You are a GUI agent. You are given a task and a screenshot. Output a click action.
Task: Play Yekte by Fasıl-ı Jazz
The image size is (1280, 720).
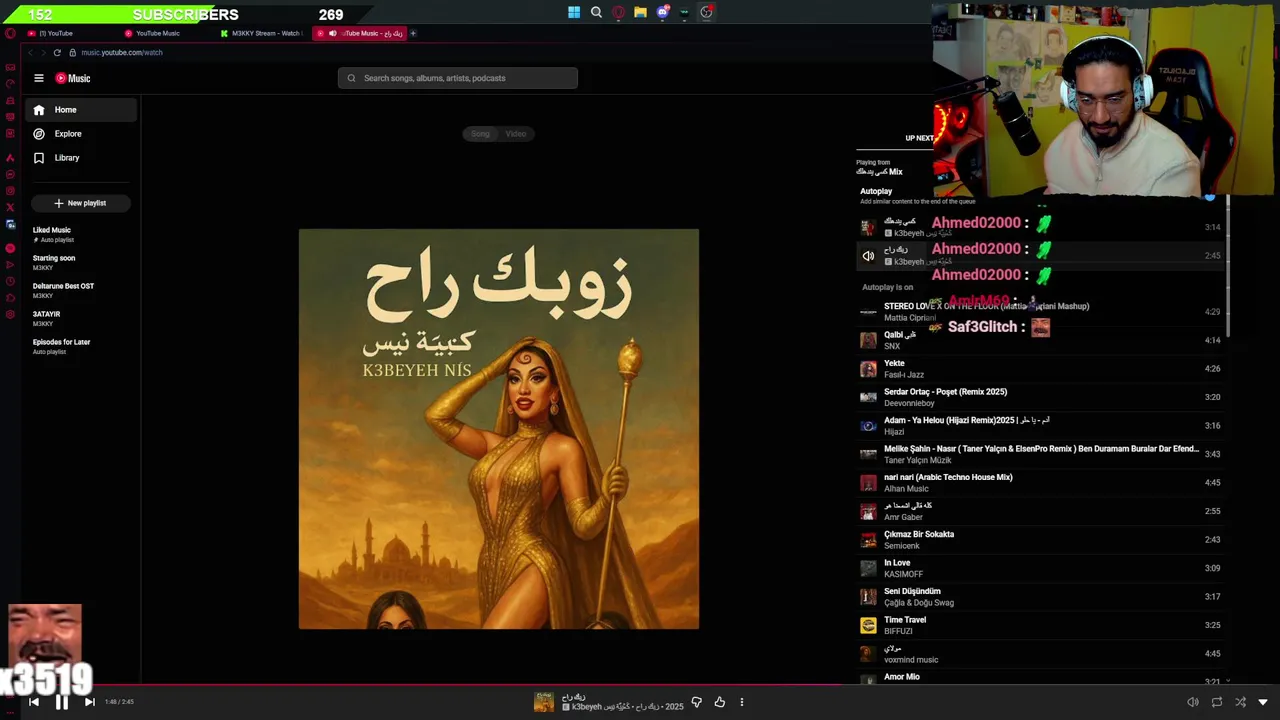(x=1040, y=369)
